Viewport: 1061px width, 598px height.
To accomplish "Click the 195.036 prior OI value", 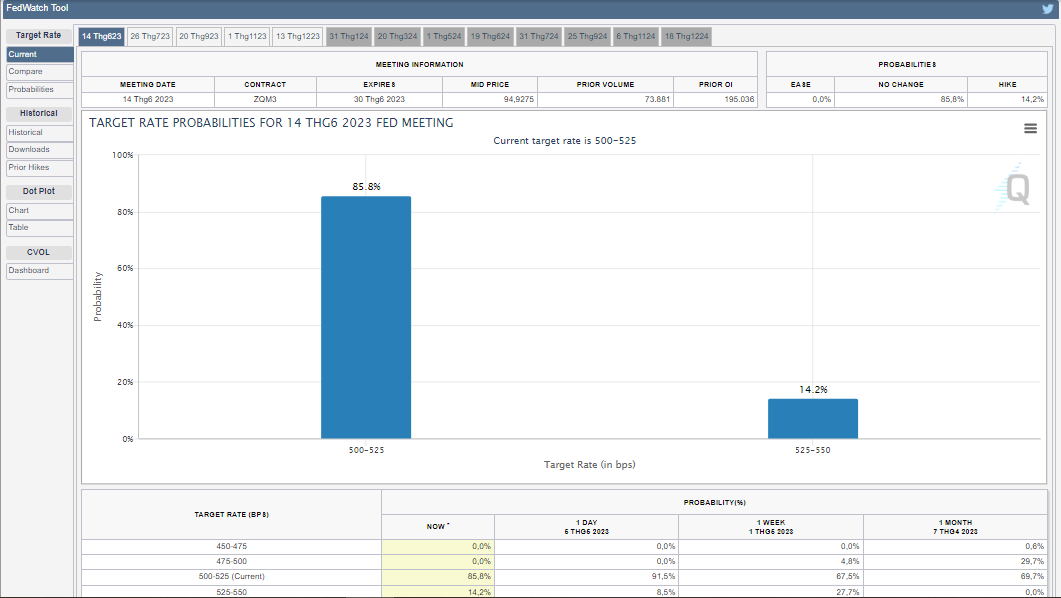I will (x=739, y=99).
